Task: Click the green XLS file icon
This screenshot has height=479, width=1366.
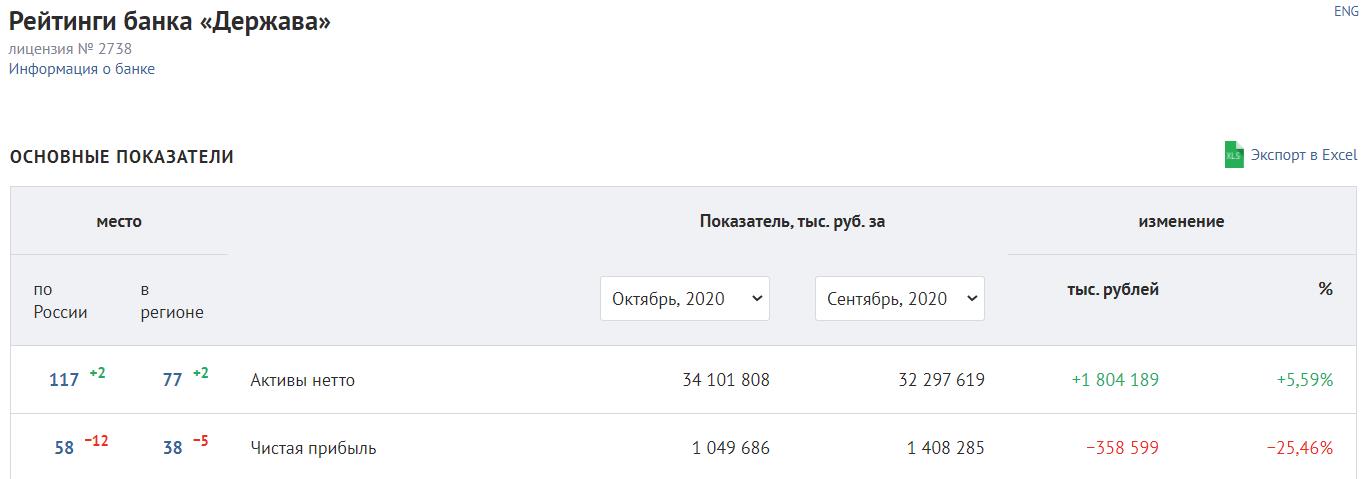Action: [1234, 155]
